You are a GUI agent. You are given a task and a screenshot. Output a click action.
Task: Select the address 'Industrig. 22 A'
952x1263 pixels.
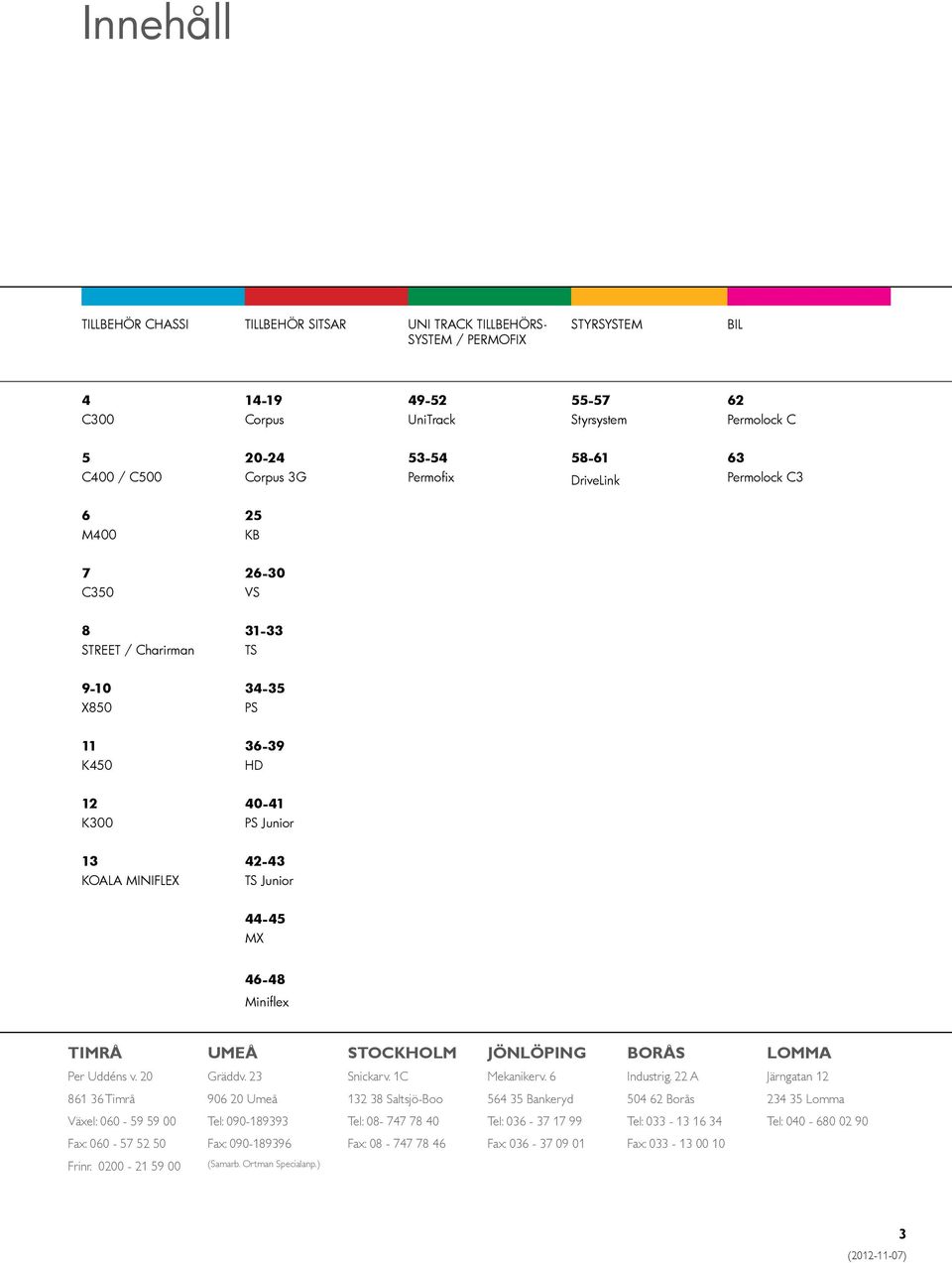point(662,1076)
